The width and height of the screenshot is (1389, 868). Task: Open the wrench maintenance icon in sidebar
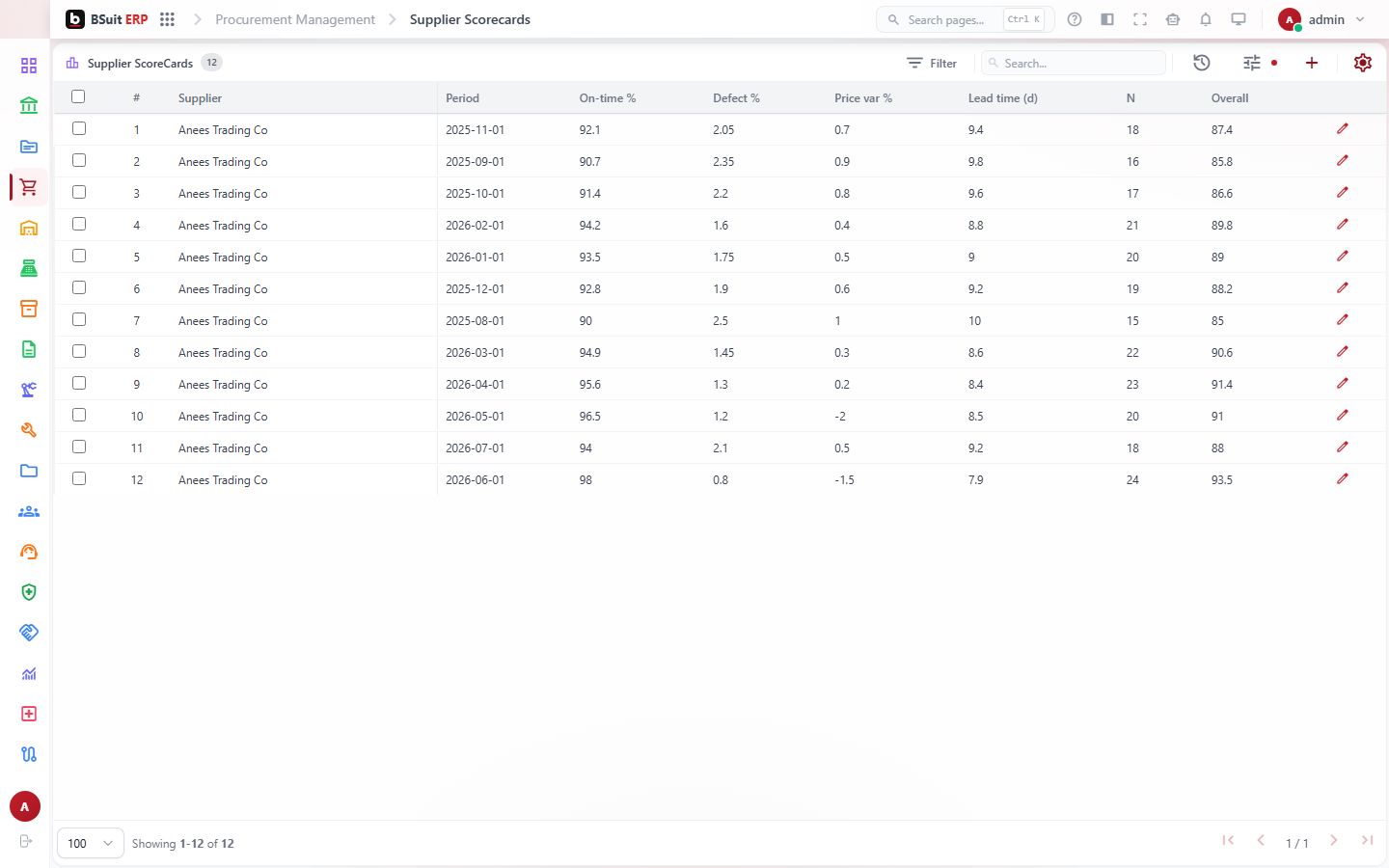tap(29, 430)
